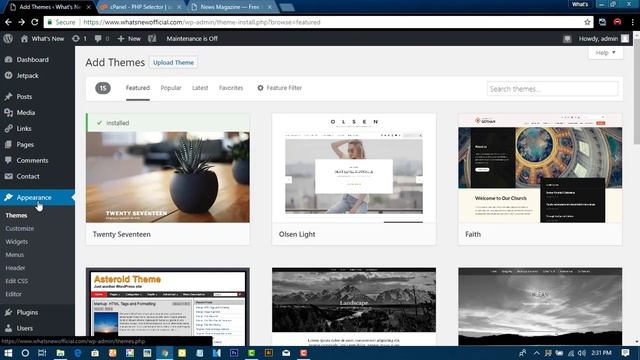Click the address bar URL
This screenshot has height=360, width=640.
[x=202, y=22]
